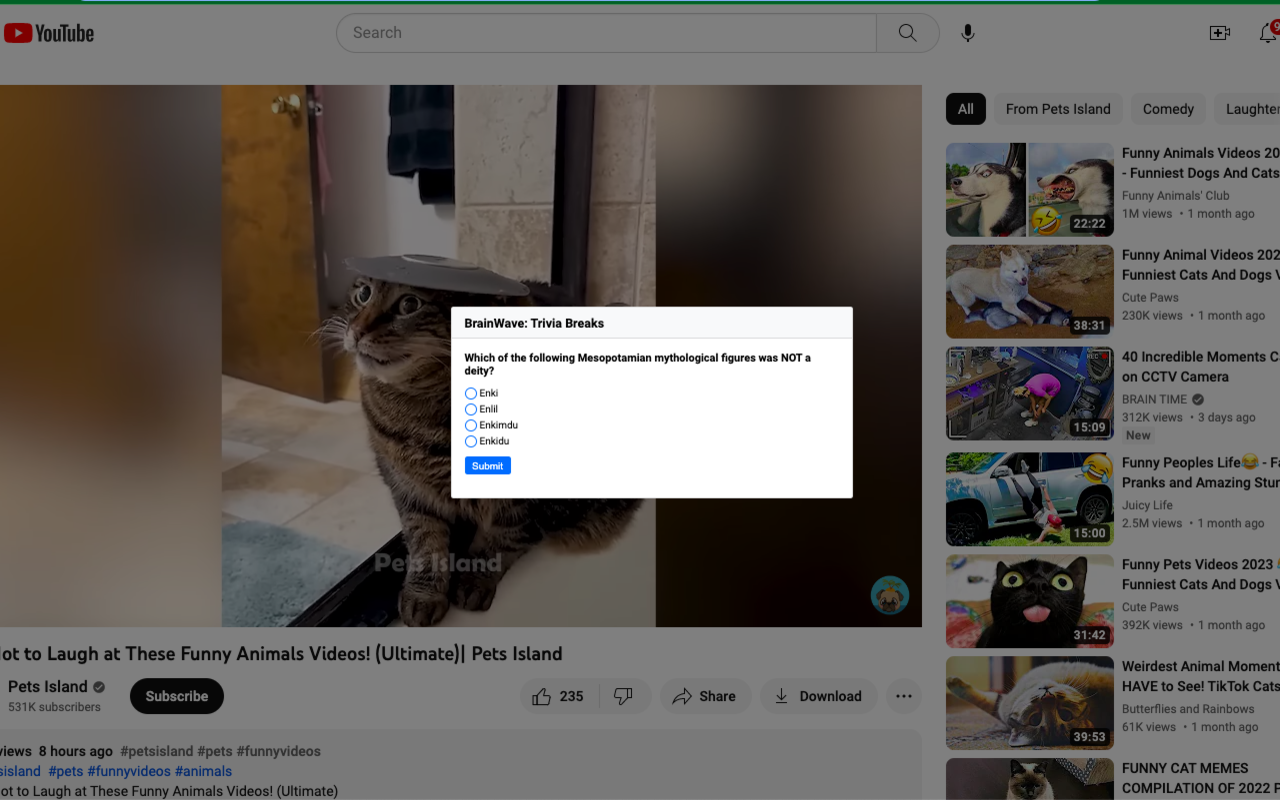Select the Enki radio option
Image resolution: width=1280 pixels, height=800 pixels.
point(471,393)
